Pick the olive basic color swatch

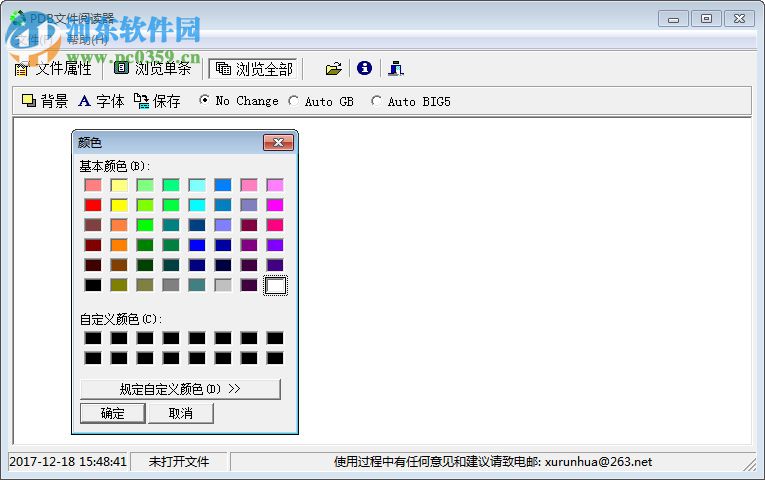pyautogui.click(x=119, y=285)
